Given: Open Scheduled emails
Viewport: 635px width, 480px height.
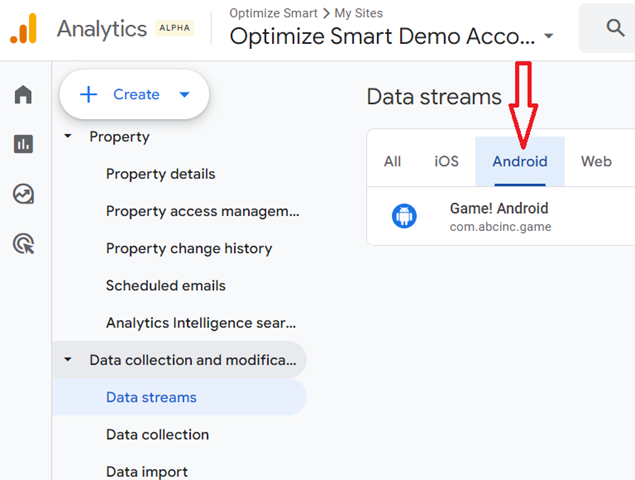Looking at the screenshot, I should tap(166, 286).
